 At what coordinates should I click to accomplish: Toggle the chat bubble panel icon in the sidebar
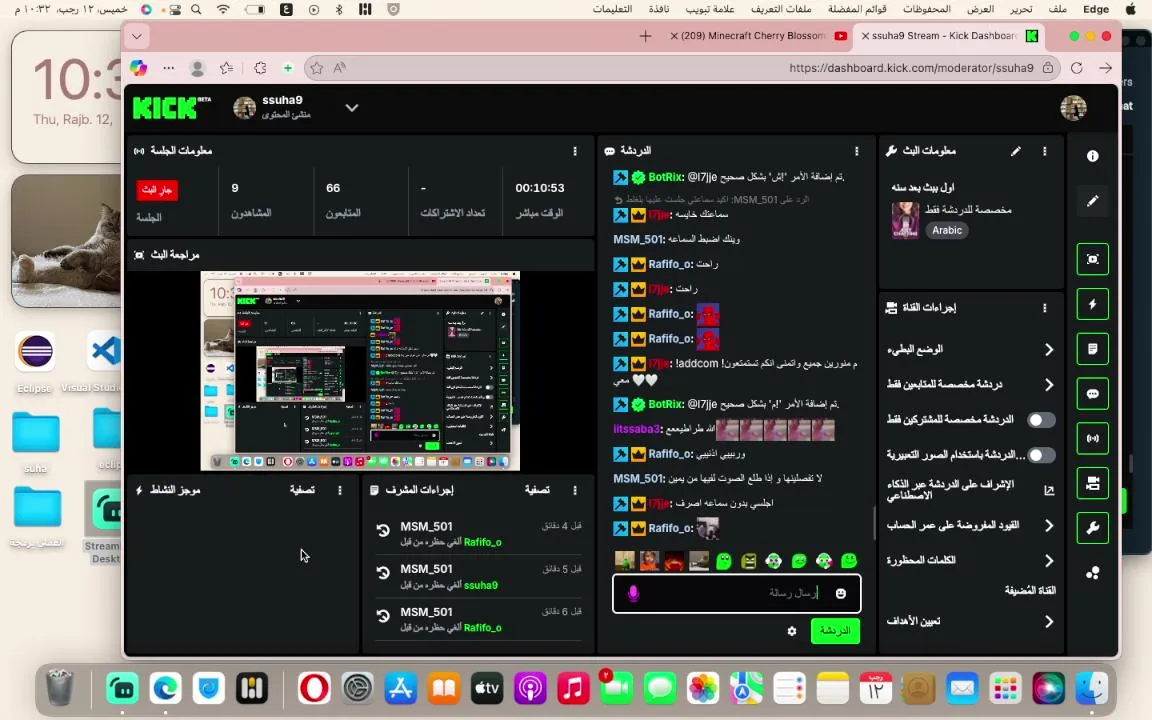pyautogui.click(x=1092, y=394)
